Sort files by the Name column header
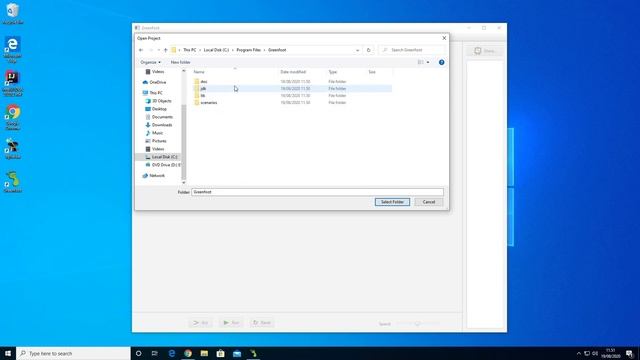Image resolution: width=640 pixels, height=360 pixels. [x=235, y=72]
